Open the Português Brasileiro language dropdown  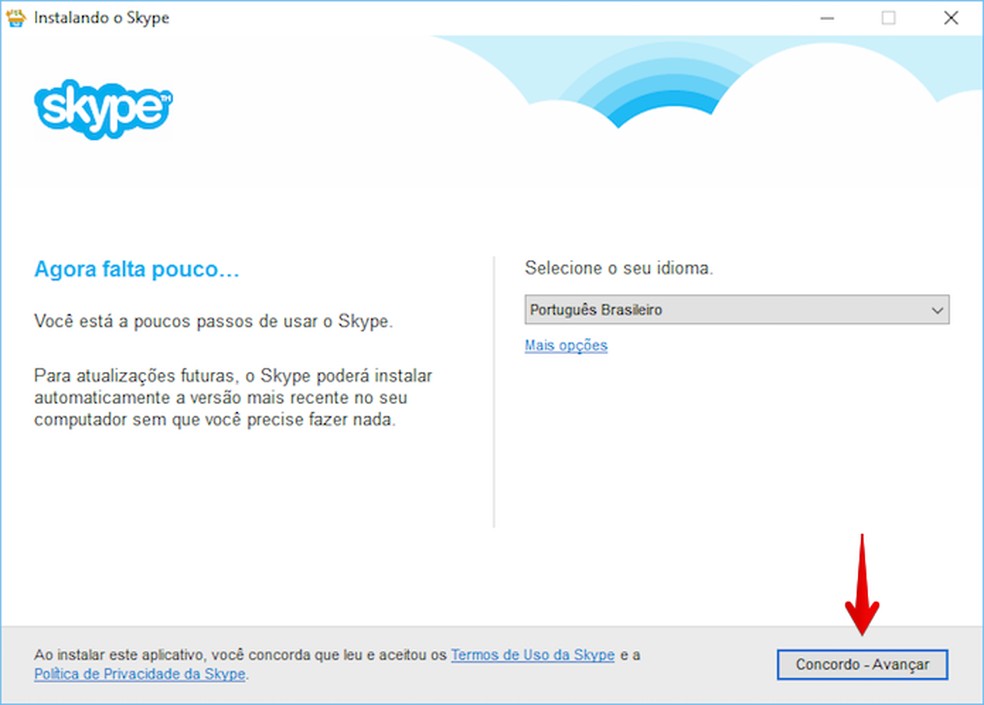pos(737,309)
